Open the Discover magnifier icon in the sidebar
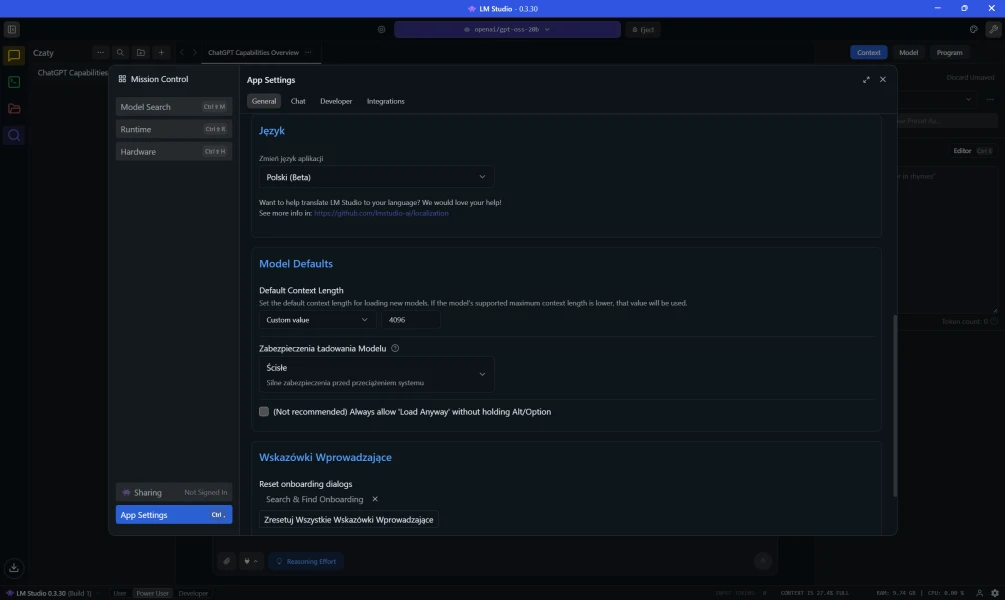 click(x=14, y=135)
